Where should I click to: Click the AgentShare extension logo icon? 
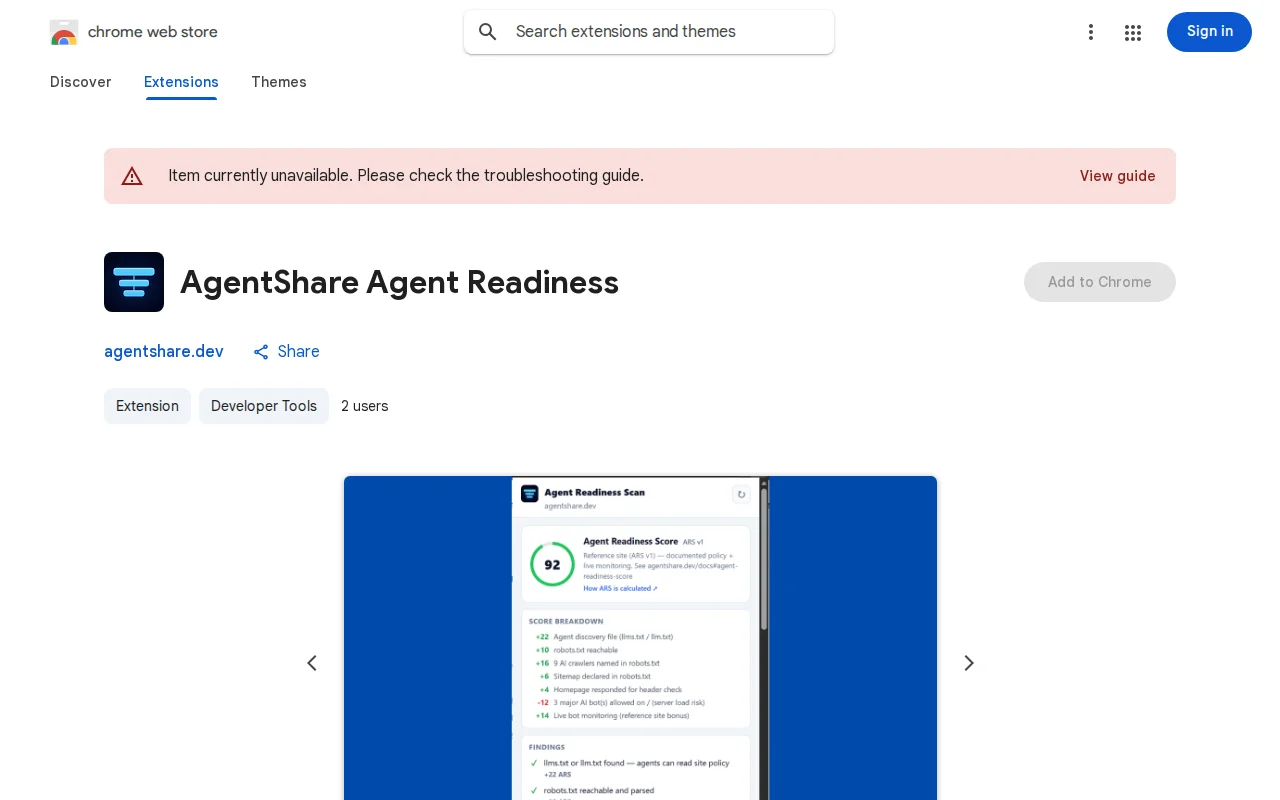134,282
